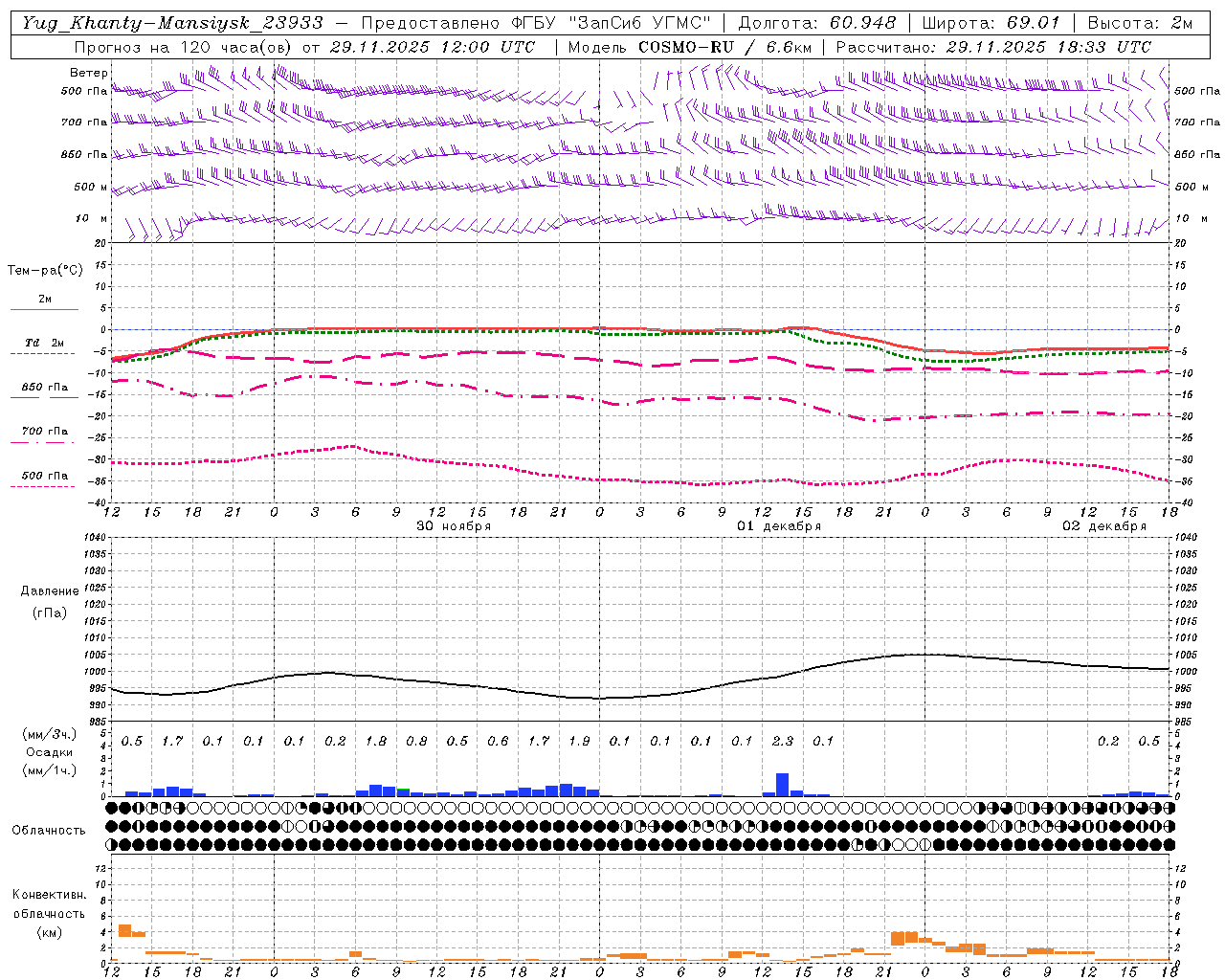This screenshot has height=980, width=1225.
Task: Click the tallest blue precipitation bar
Action: [782, 785]
